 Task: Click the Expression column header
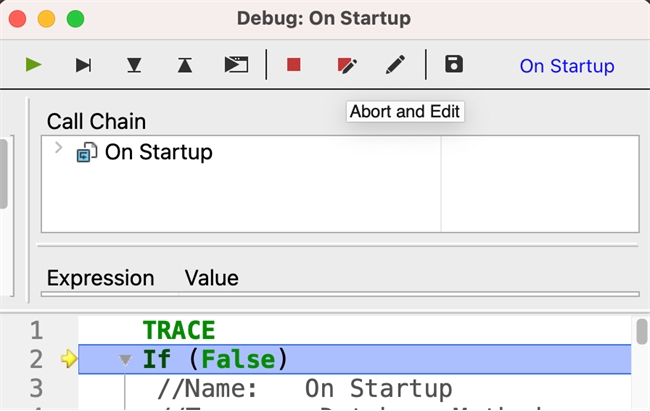point(100,278)
